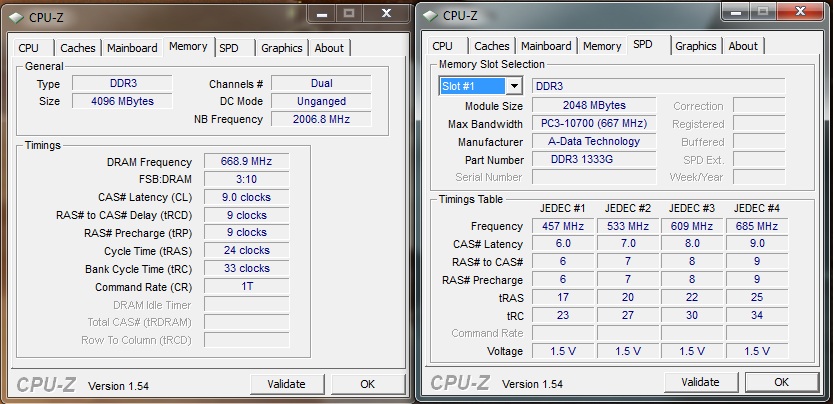This screenshot has height=404, width=834.
Task: Open About tab in right CPU-Z window
Action: pos(743,46)
